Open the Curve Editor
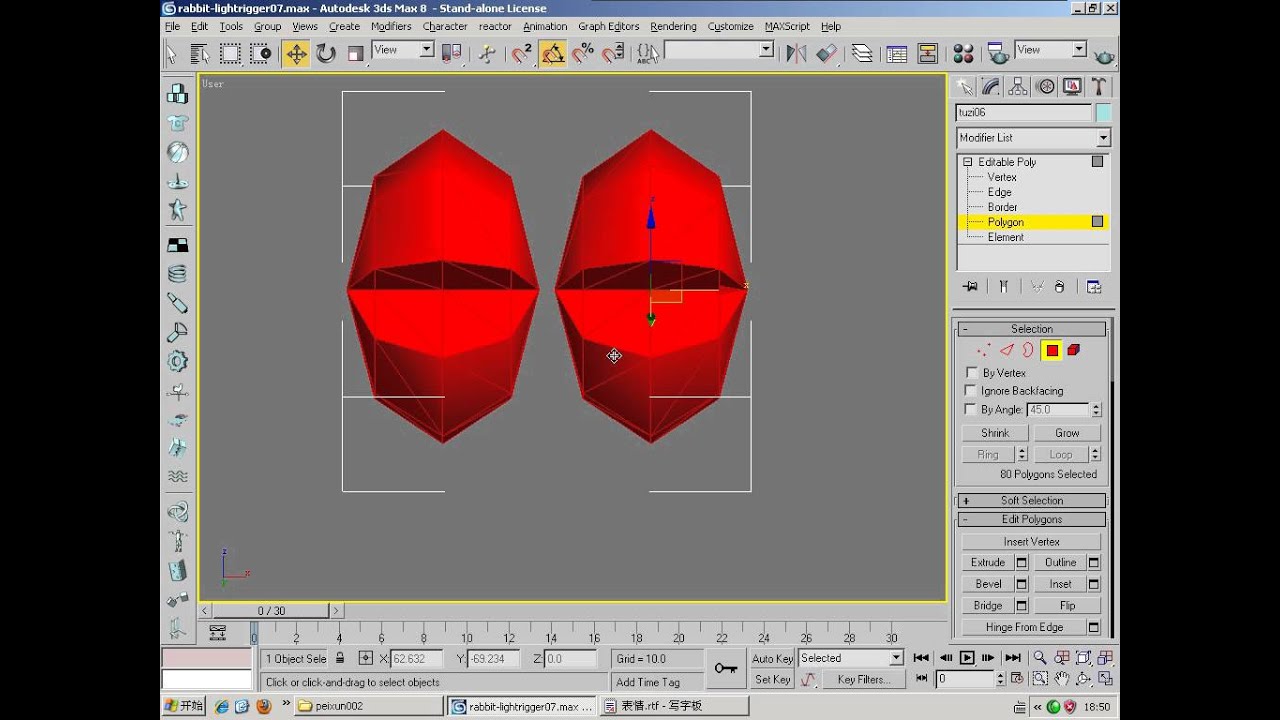Viewport: 1280px width, 720px height. 896,54
